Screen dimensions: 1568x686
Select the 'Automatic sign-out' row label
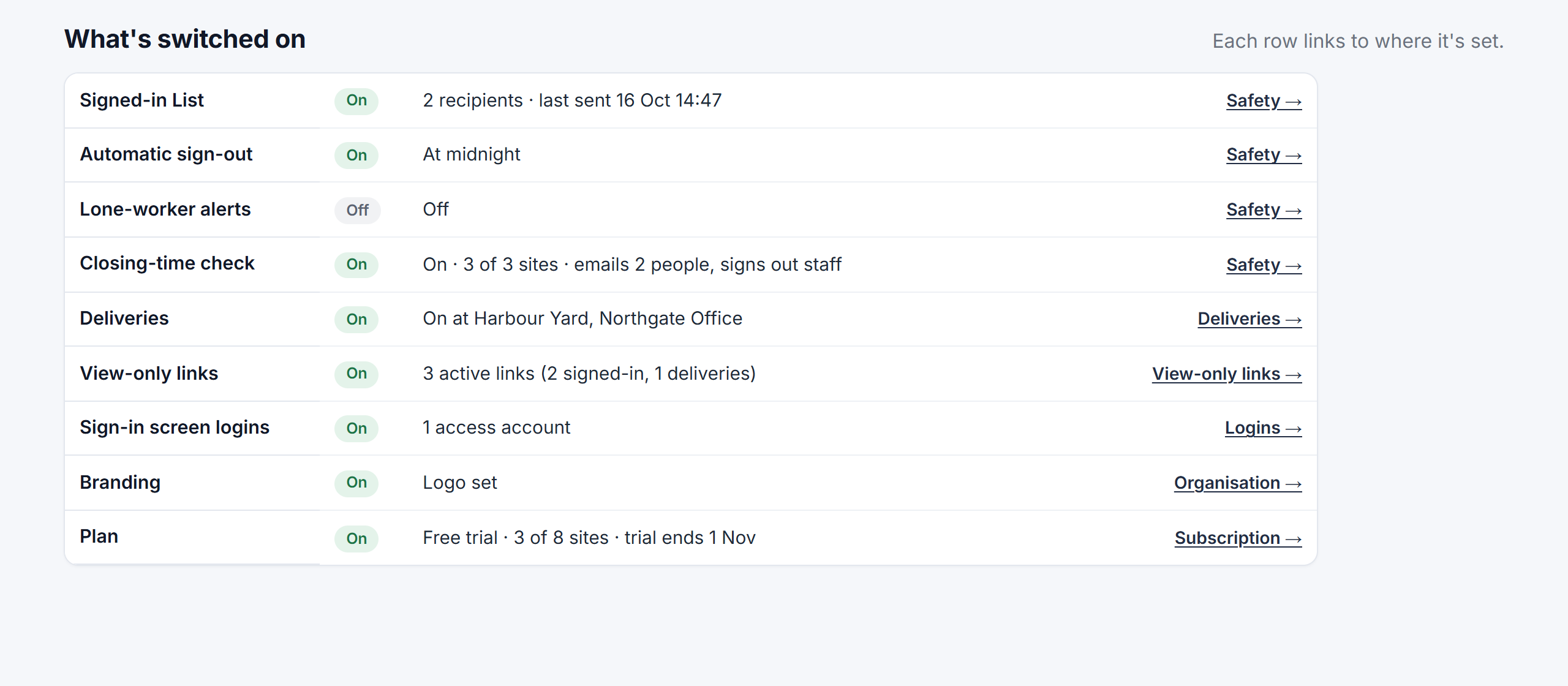click(166, 154)
